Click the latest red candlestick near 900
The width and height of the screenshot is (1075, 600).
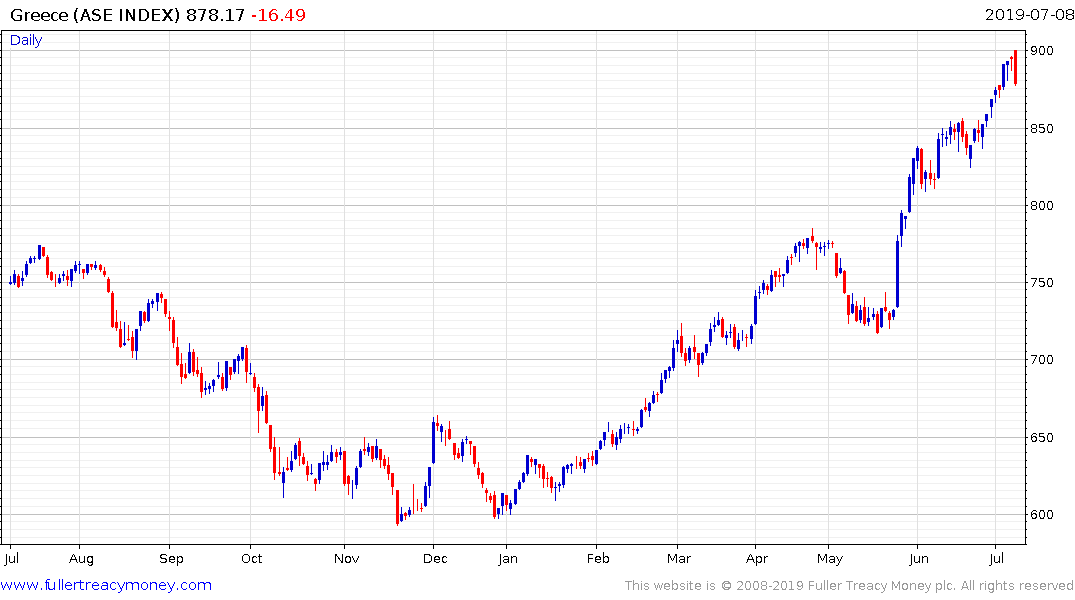[1015, 67]
